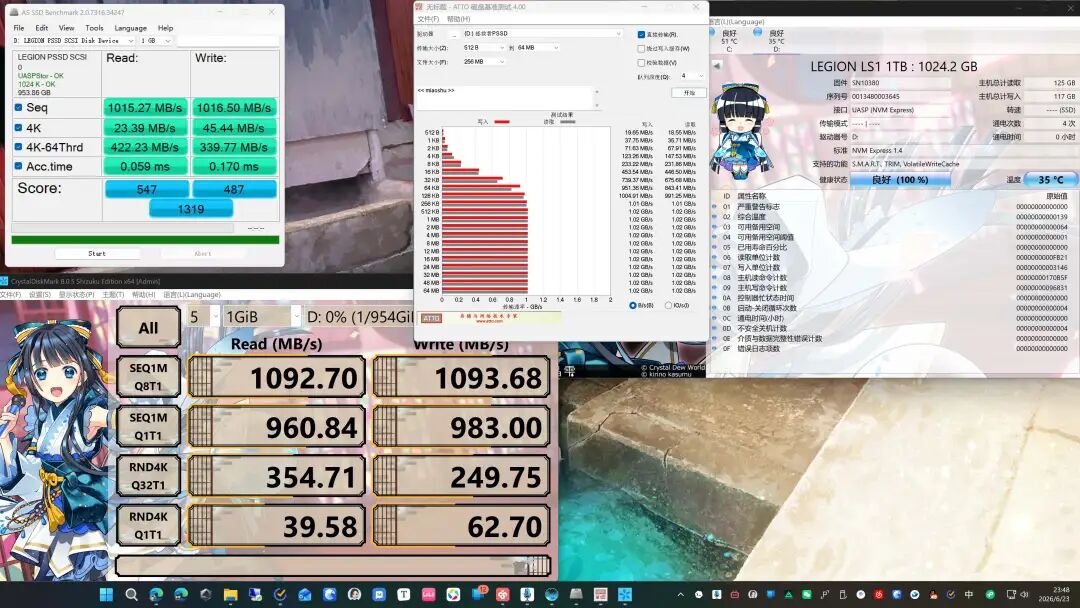The image size is (1080, 608).
Task: Open taskbar Search magnifier icon
Action: pos(131,594)
